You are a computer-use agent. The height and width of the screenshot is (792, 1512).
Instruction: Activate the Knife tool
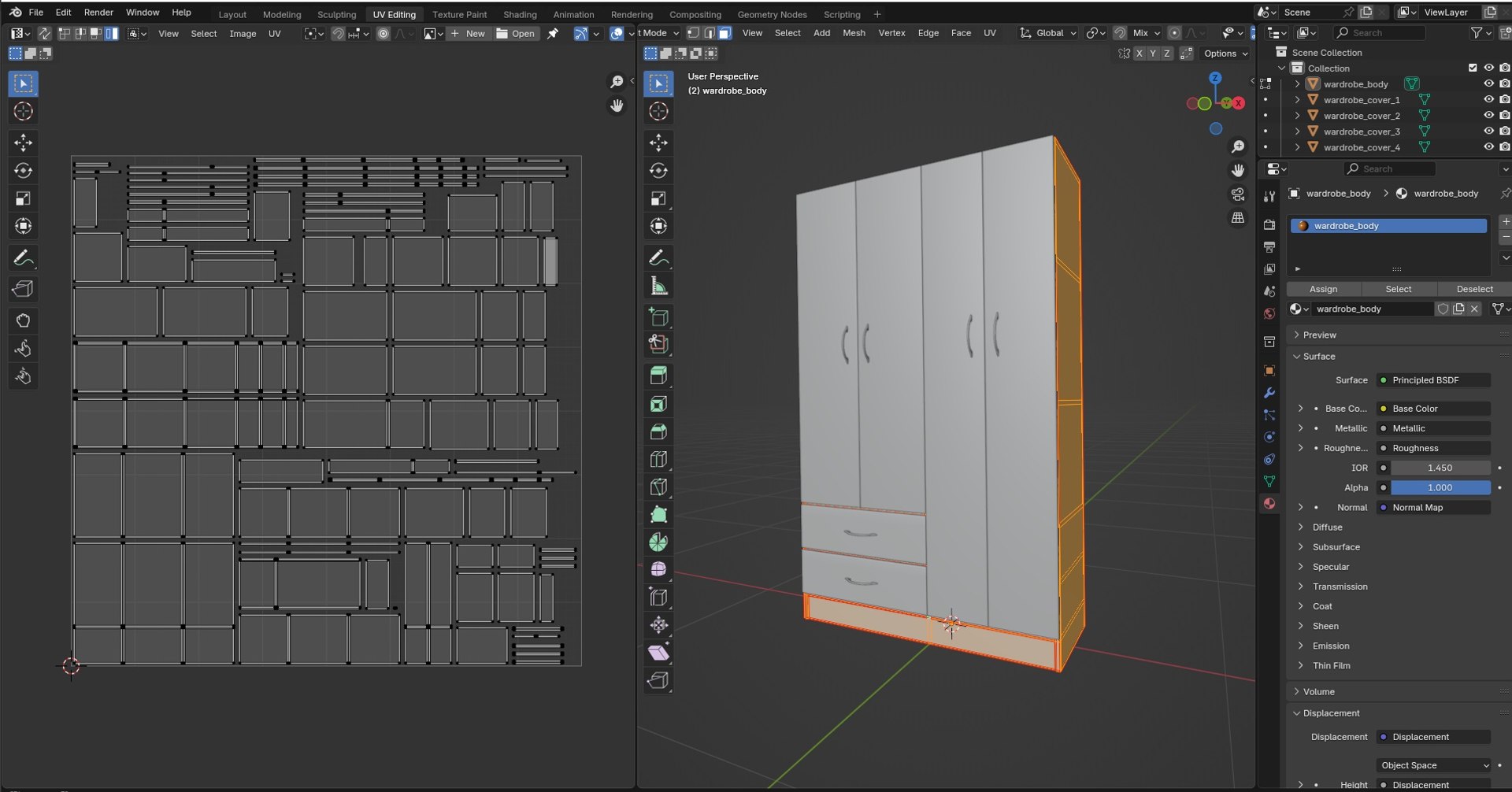click(x=658, y=487)
